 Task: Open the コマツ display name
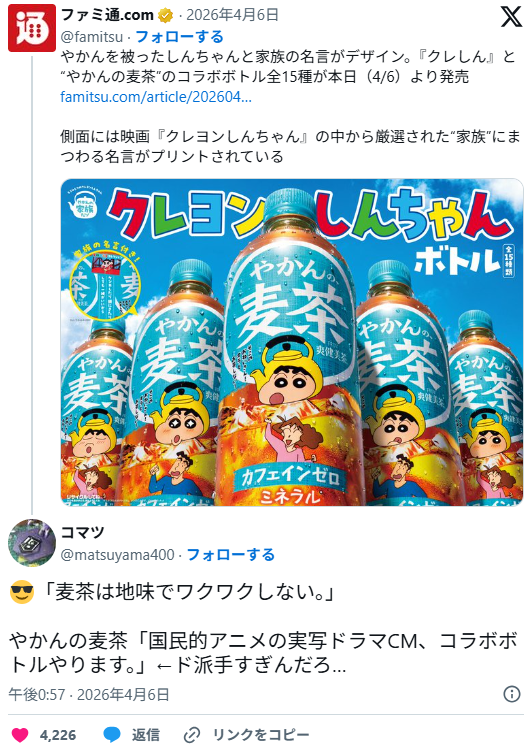coord(82,532)
